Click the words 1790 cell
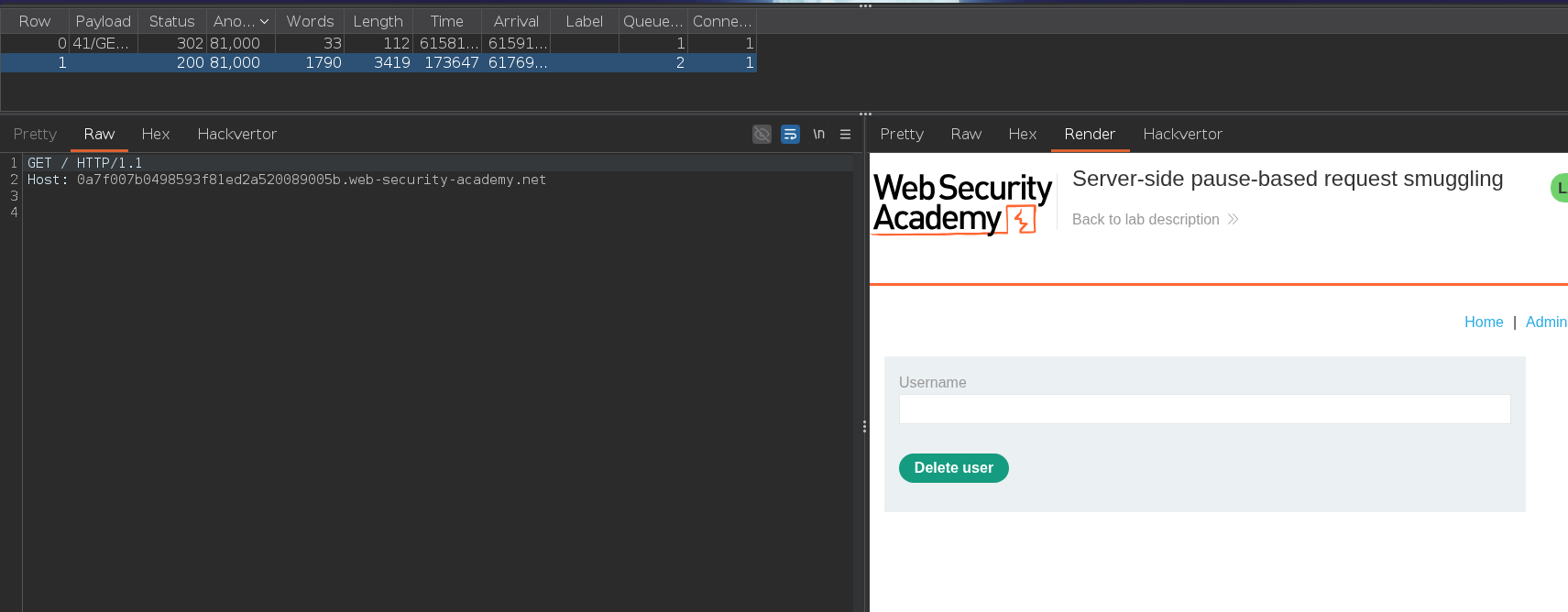Screen dimensions: 1568x612 (310, 62)
